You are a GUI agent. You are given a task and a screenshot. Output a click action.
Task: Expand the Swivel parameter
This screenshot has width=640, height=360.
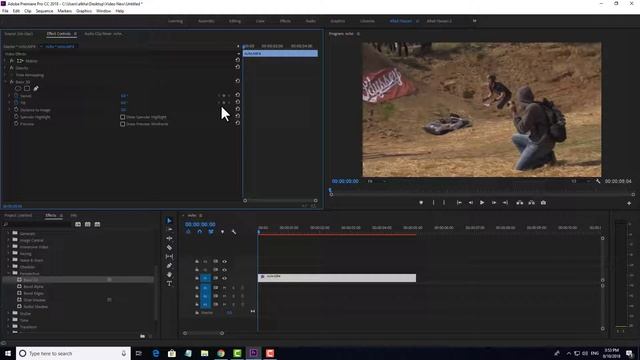point(10,96)
